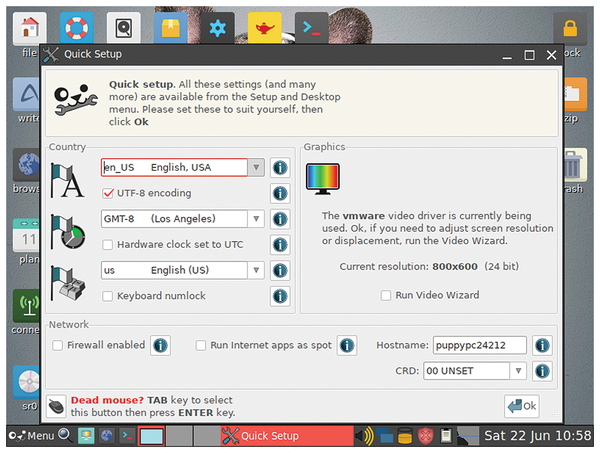Click the taskbar volume speaker icon
This screenshot has width=600, height=453.
[x=364, y=436]
